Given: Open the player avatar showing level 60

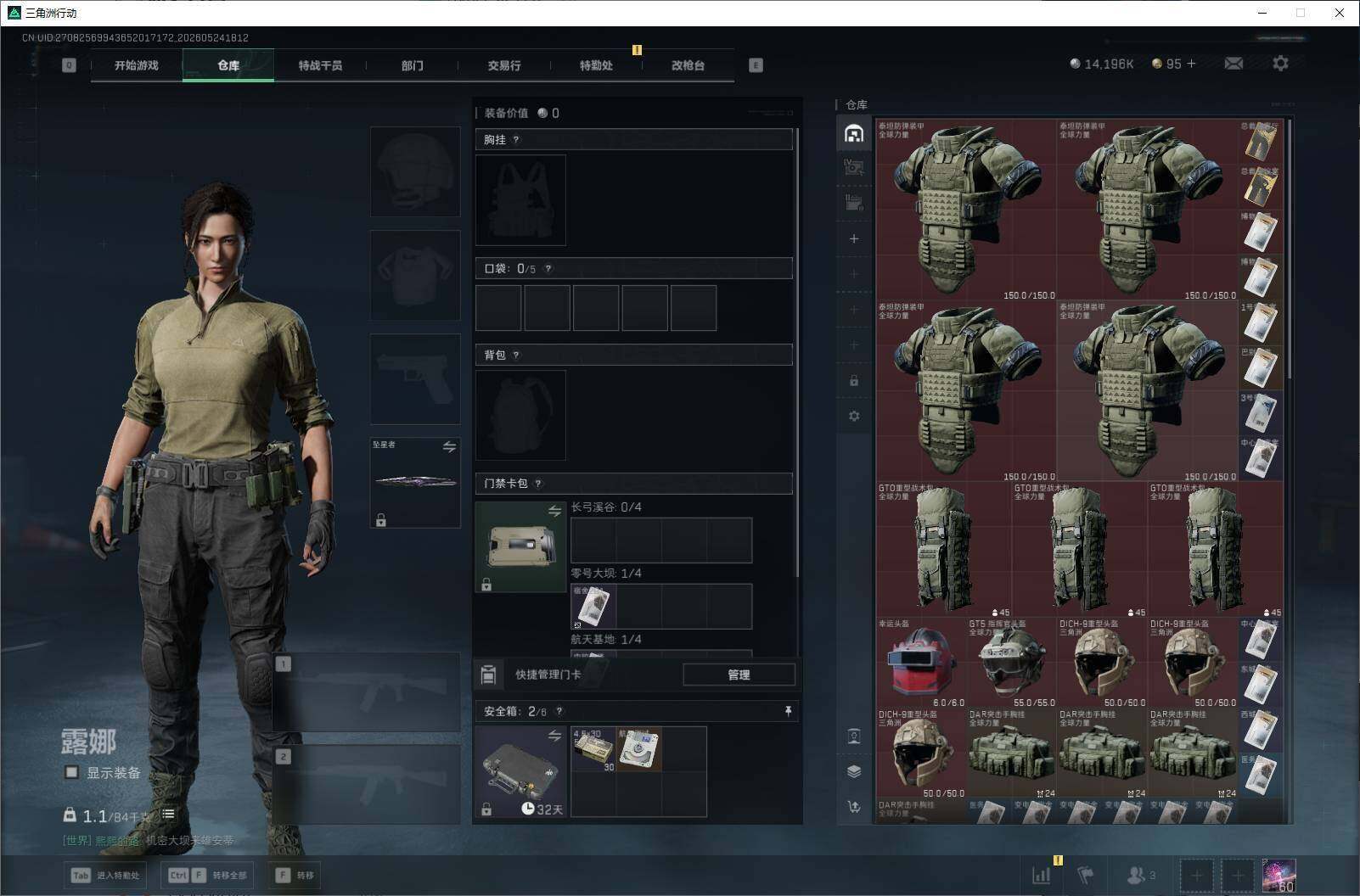Looking at the screenshot, I should pos(1279,876).
